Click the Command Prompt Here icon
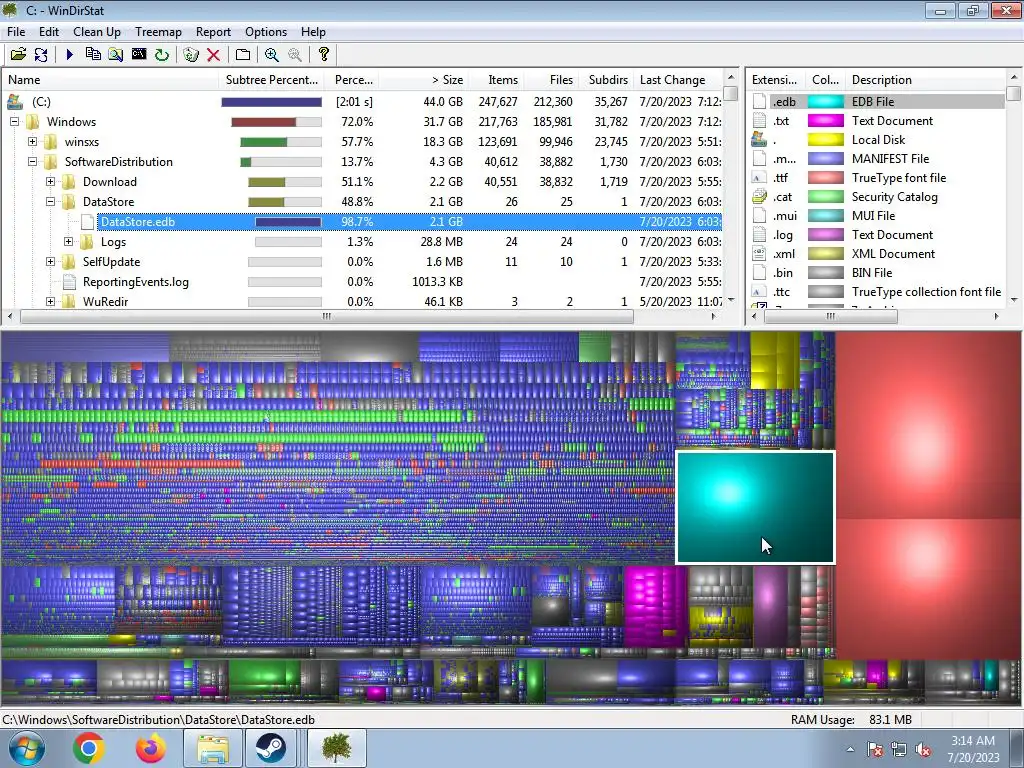Image resolution: width=1024 pixels, height=768 pixels. 138,55
